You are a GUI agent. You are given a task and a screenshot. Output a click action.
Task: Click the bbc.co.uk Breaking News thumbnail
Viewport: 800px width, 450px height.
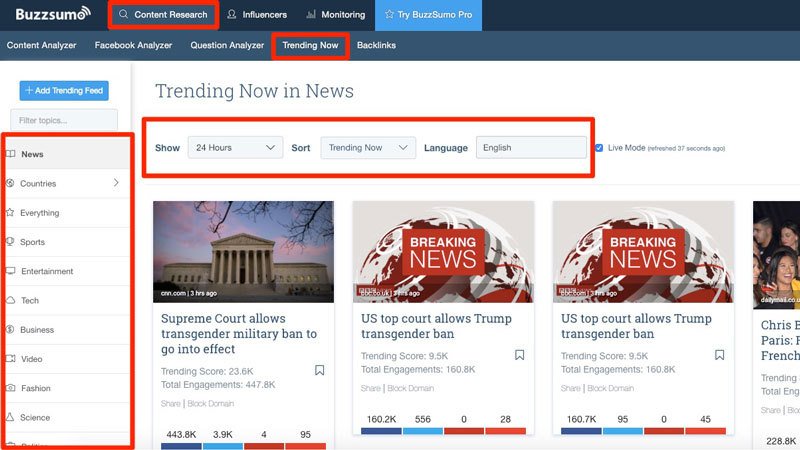tap(443, 252)
